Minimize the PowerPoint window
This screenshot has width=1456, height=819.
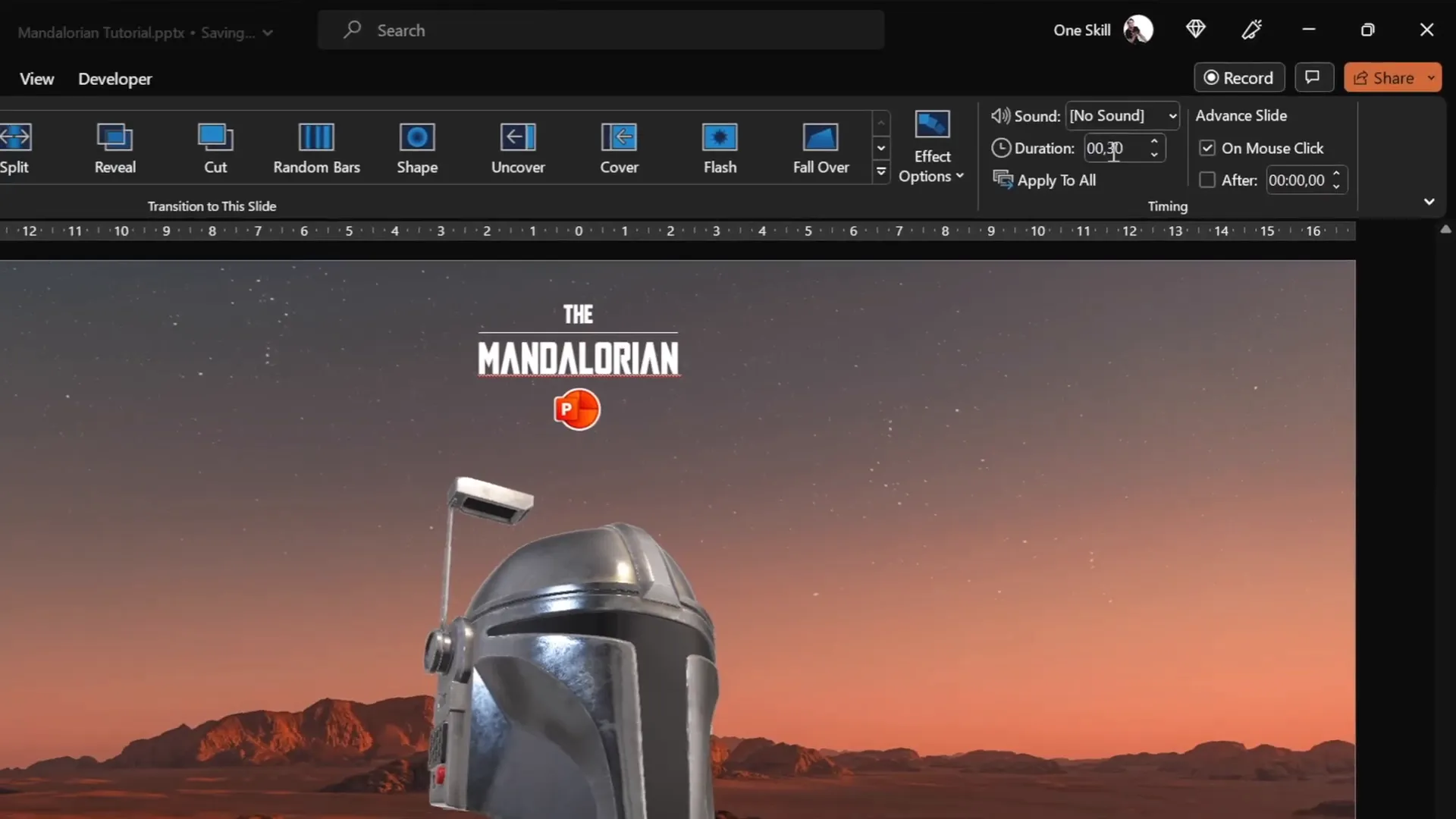(x=1309, y=30)
